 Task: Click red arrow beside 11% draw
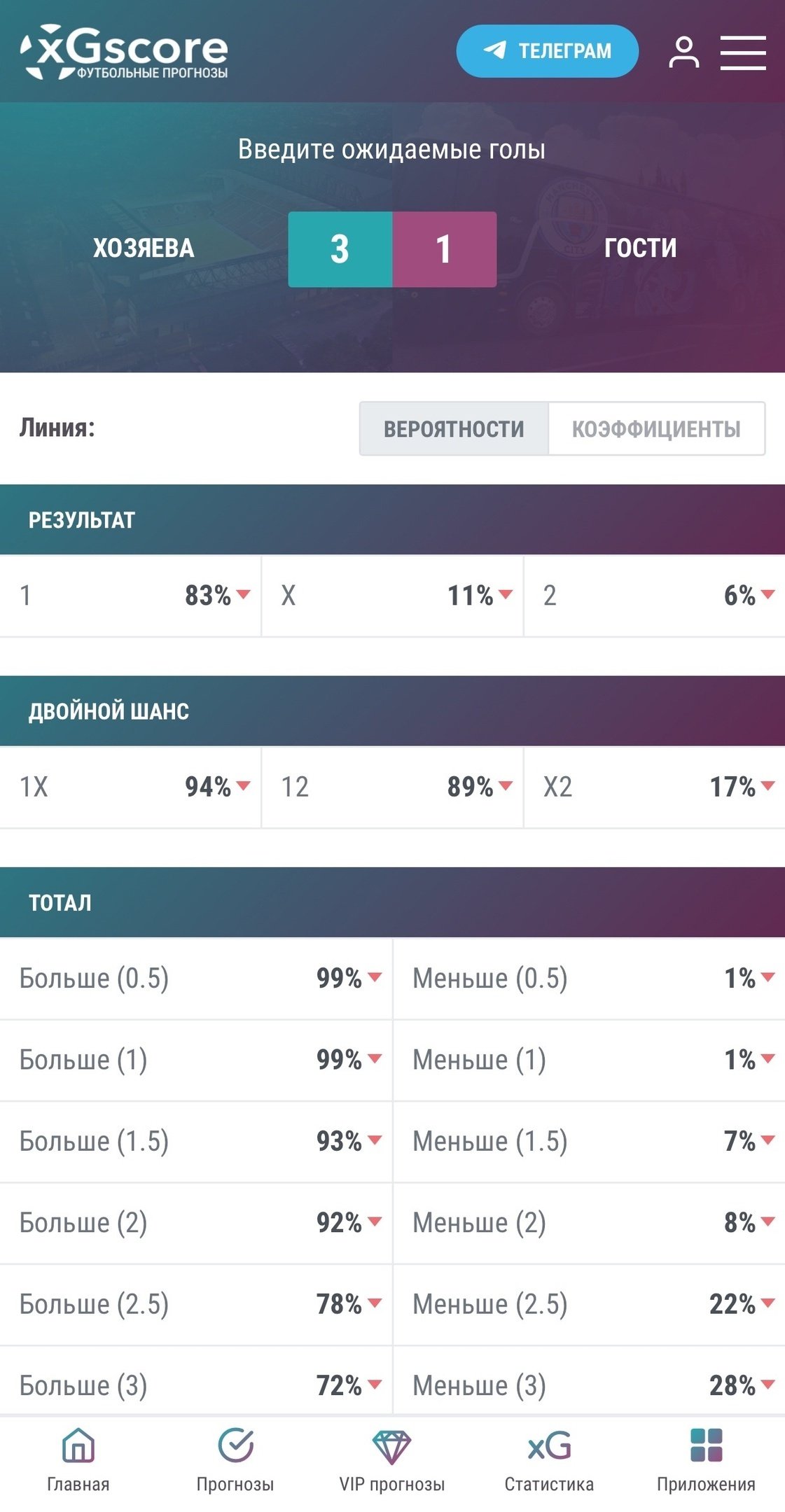click(x=506, y=595)
